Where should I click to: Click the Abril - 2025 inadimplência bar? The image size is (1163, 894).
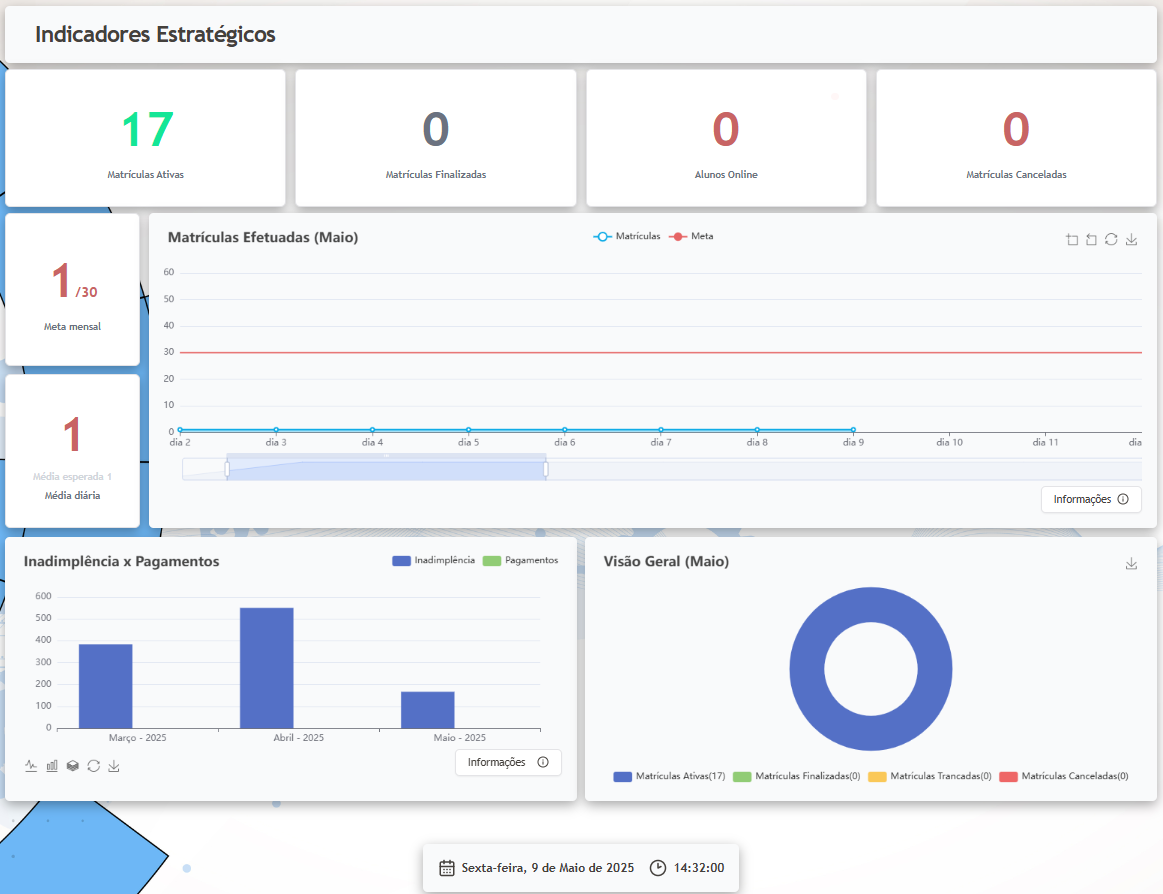point(266,667)
